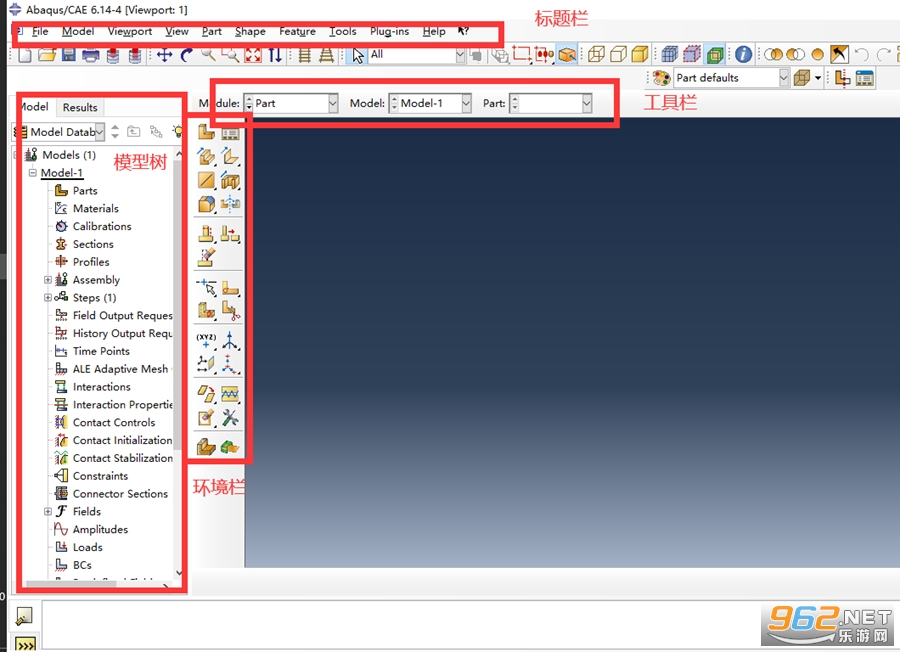
Task: Click the Create Shell Planar tool
Action: coord(206,180)
